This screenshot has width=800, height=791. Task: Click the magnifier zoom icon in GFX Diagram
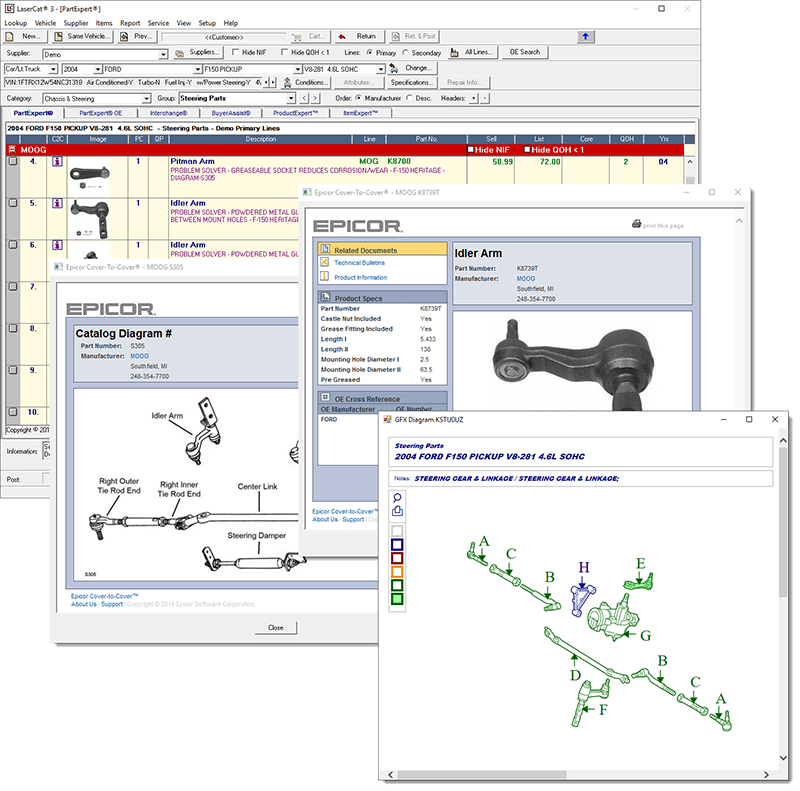coord(397,498)
